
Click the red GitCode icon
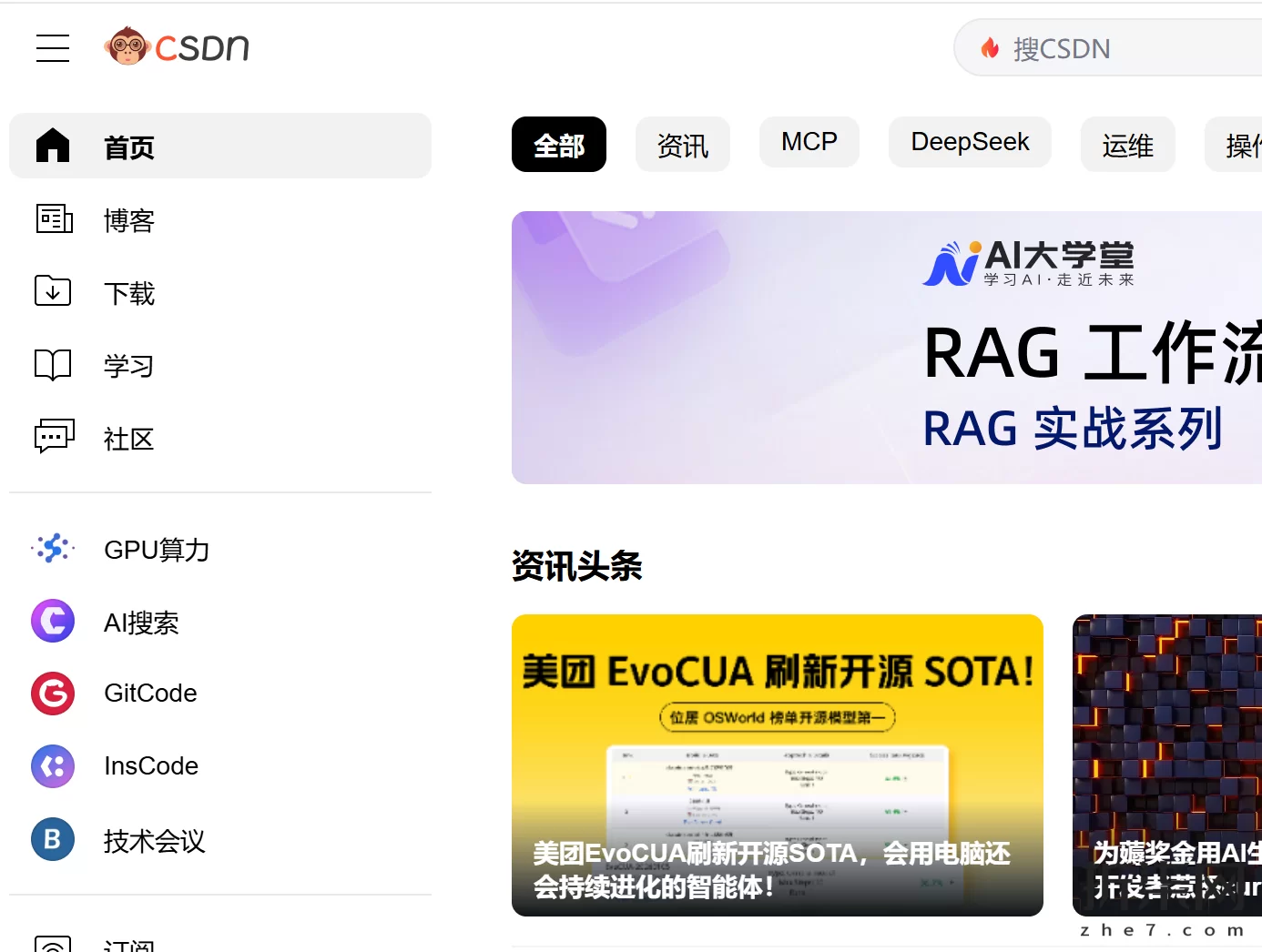tap(53, 694)
